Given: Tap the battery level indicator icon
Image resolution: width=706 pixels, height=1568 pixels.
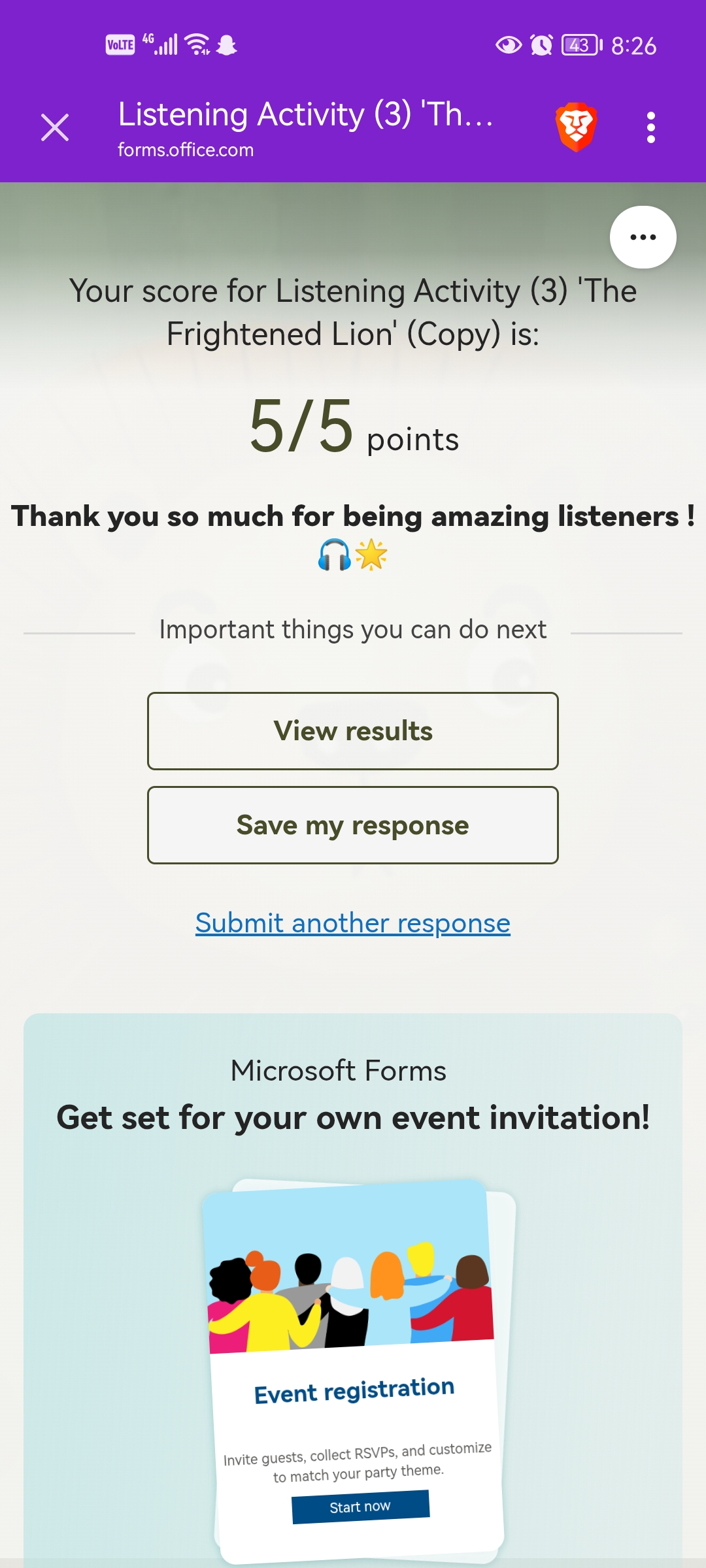Looking at the screenshot, I should pyautogui.click(x=581, y=45).
